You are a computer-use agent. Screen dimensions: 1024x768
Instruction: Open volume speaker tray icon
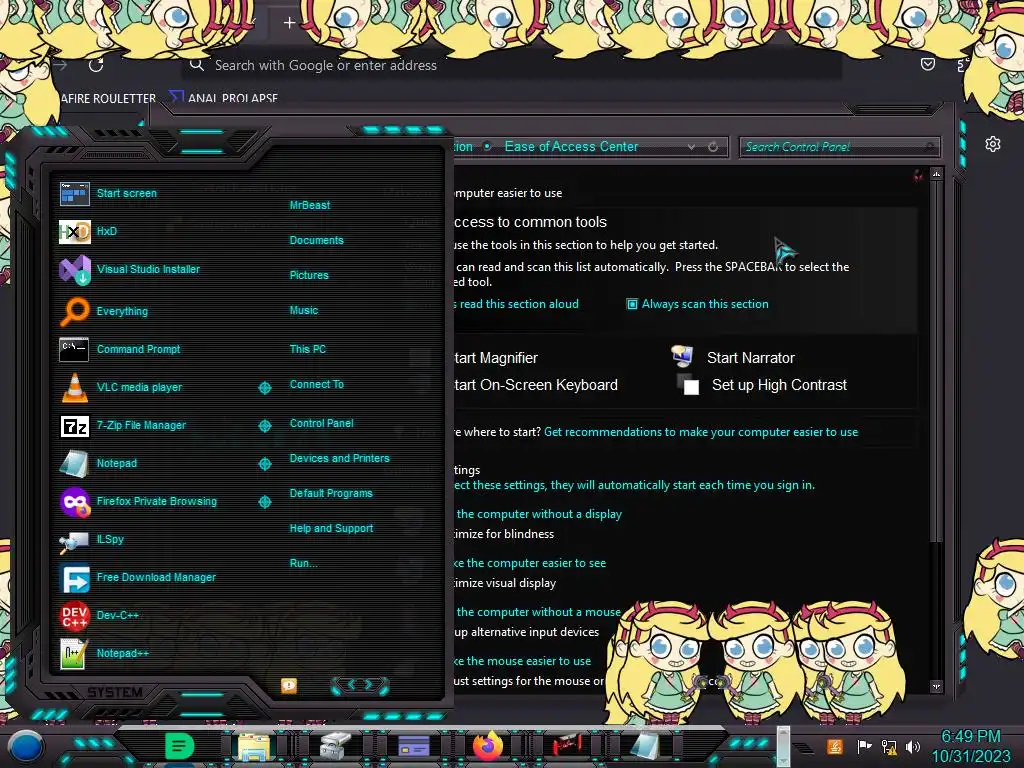click(913, 746)
